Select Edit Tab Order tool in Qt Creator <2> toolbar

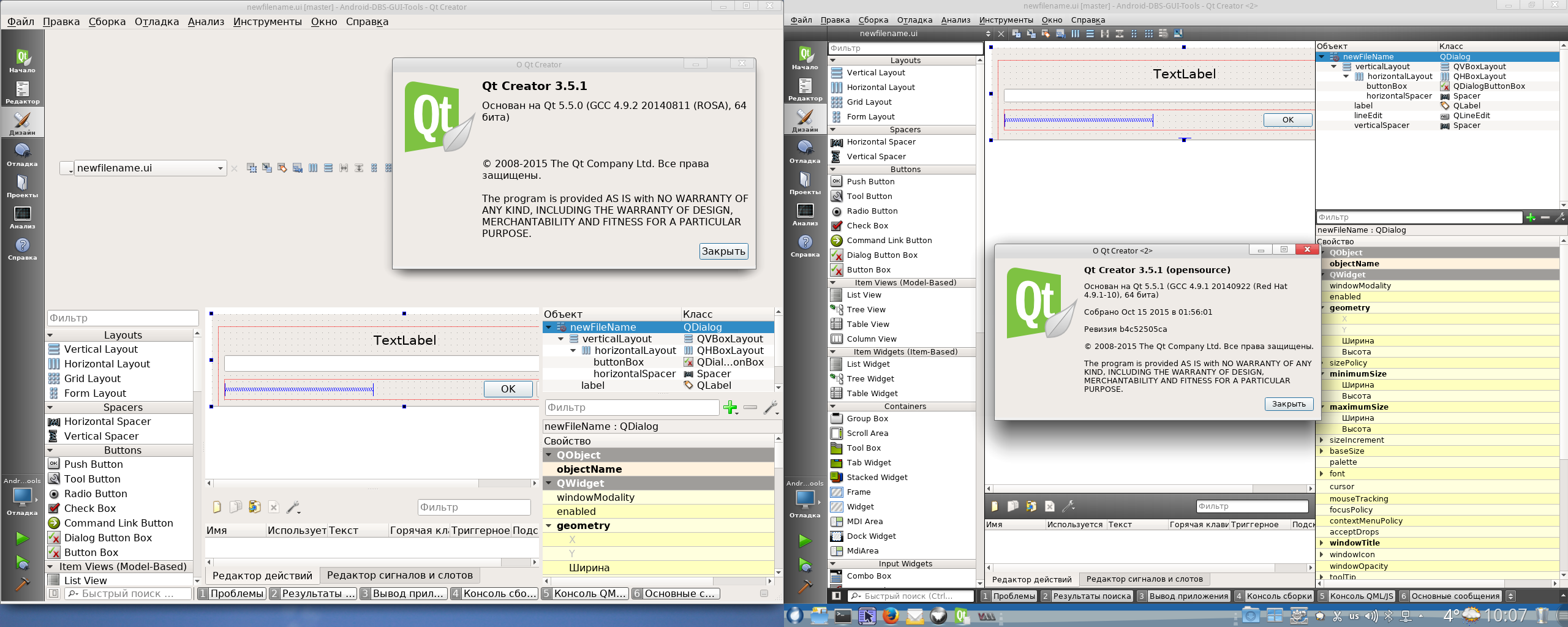point(1060,34)
